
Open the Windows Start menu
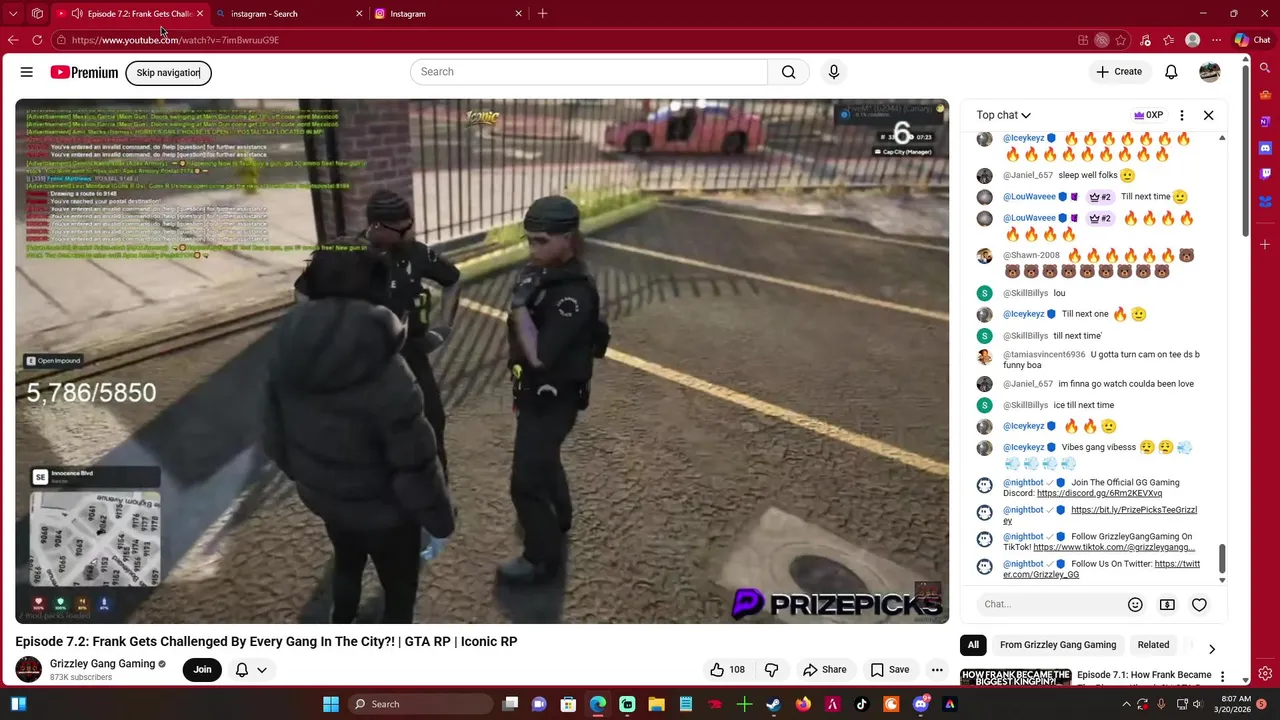point(331,704)
